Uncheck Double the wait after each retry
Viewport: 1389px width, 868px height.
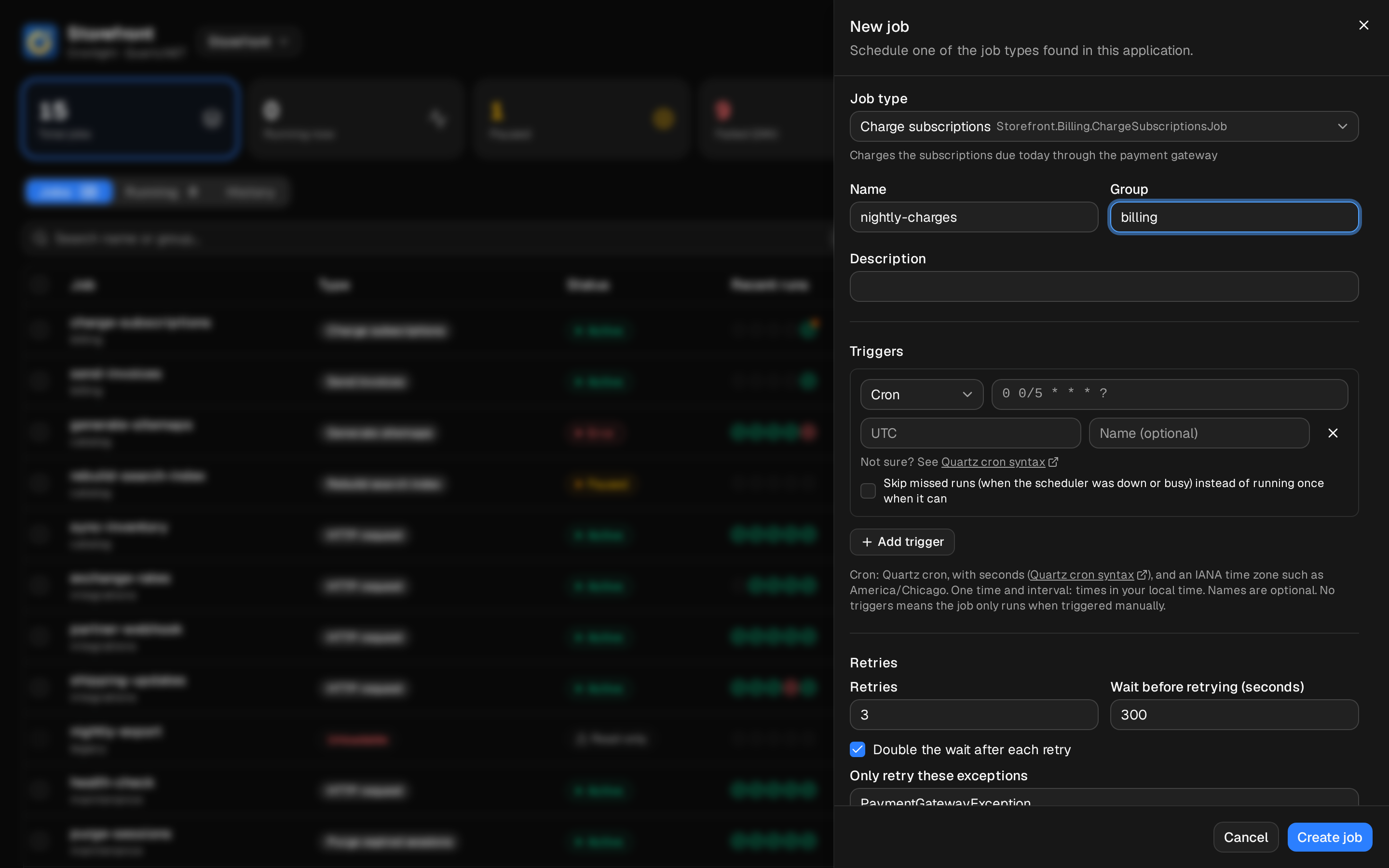858,749
